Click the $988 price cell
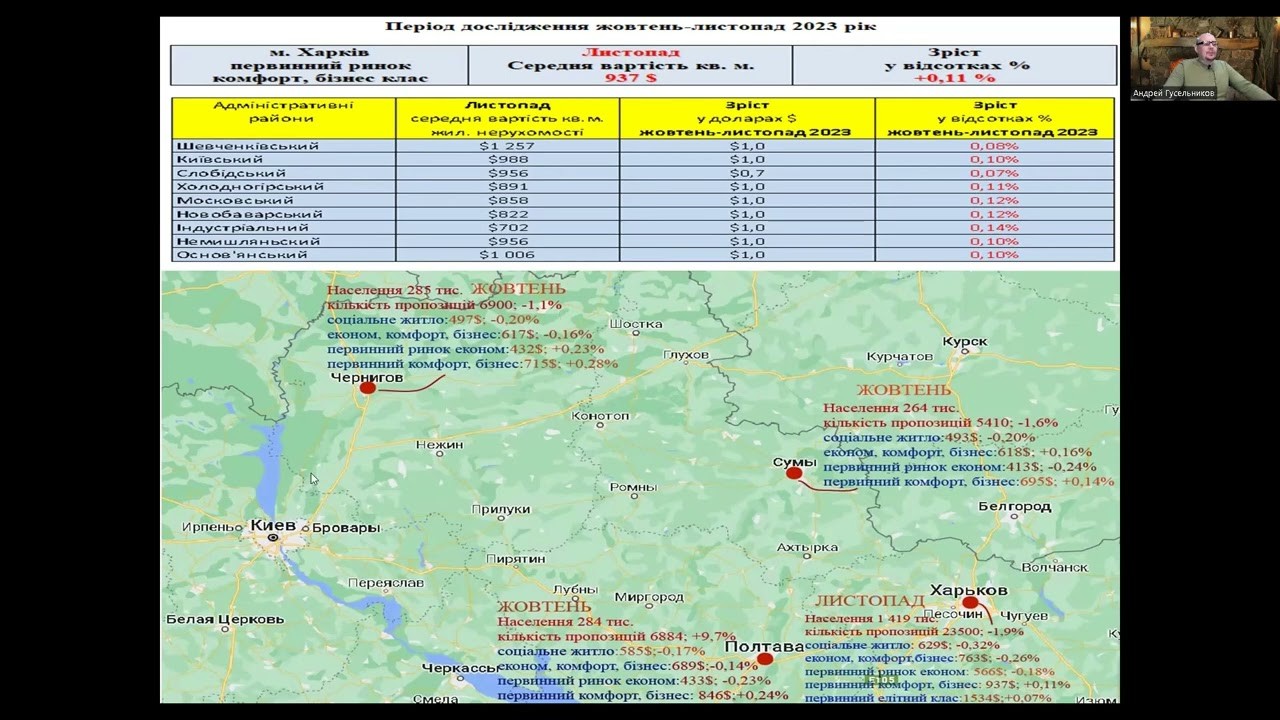 pos(508,160)
